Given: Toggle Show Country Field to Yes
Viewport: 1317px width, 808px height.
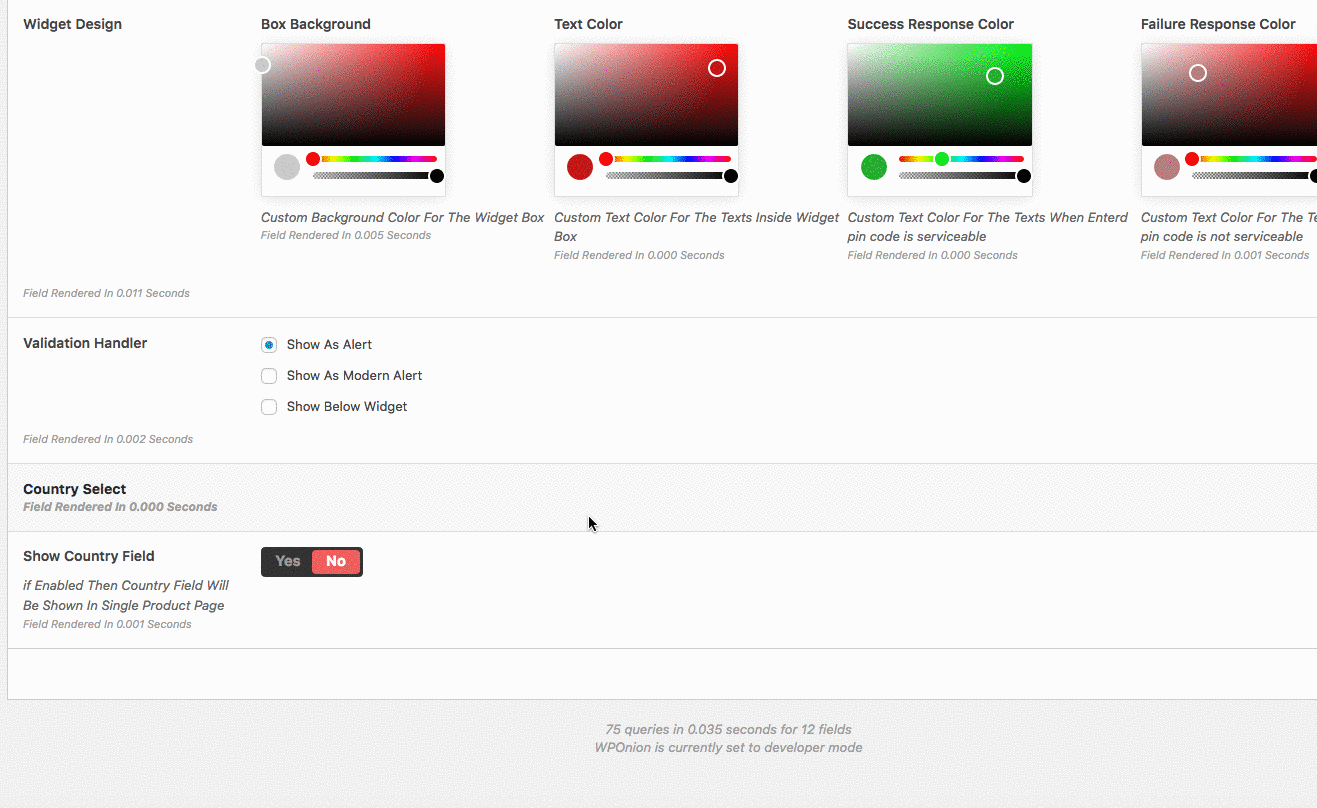Looking at the screenshot, I should (288, 562).
